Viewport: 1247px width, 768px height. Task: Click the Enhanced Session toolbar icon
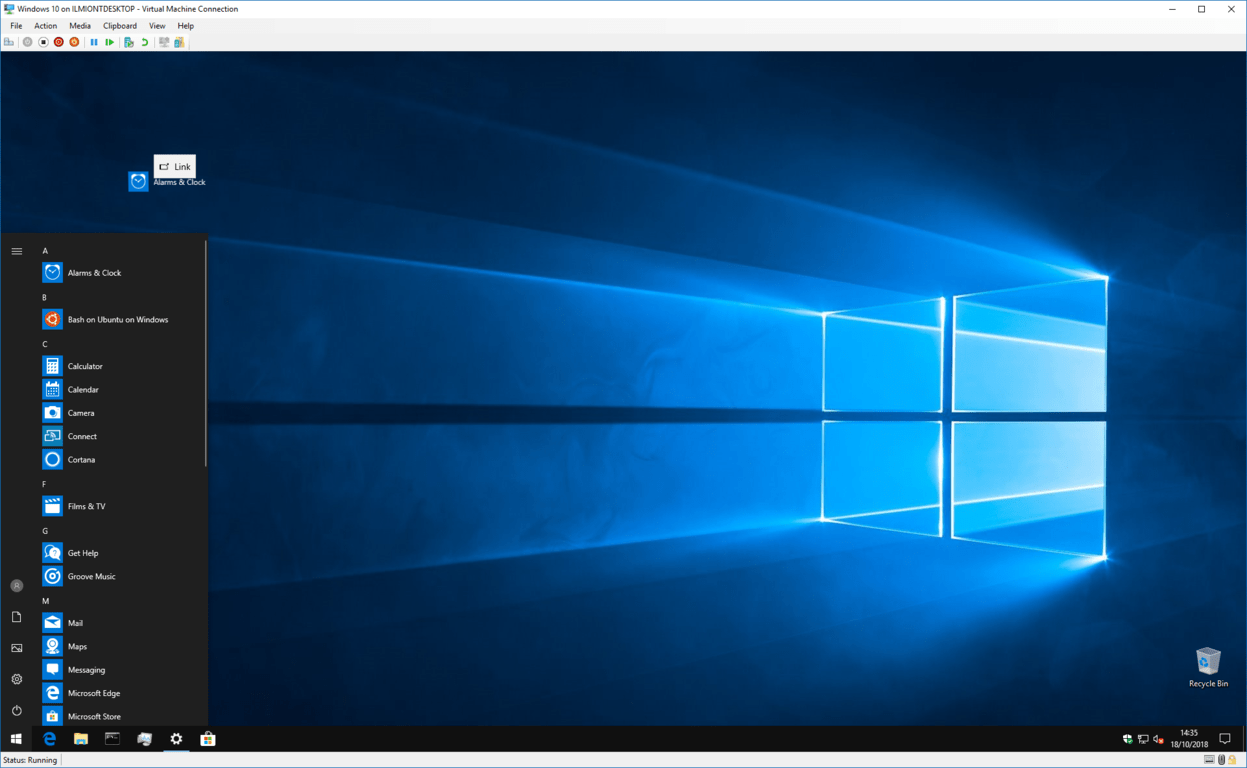click(x=164, y=42)
